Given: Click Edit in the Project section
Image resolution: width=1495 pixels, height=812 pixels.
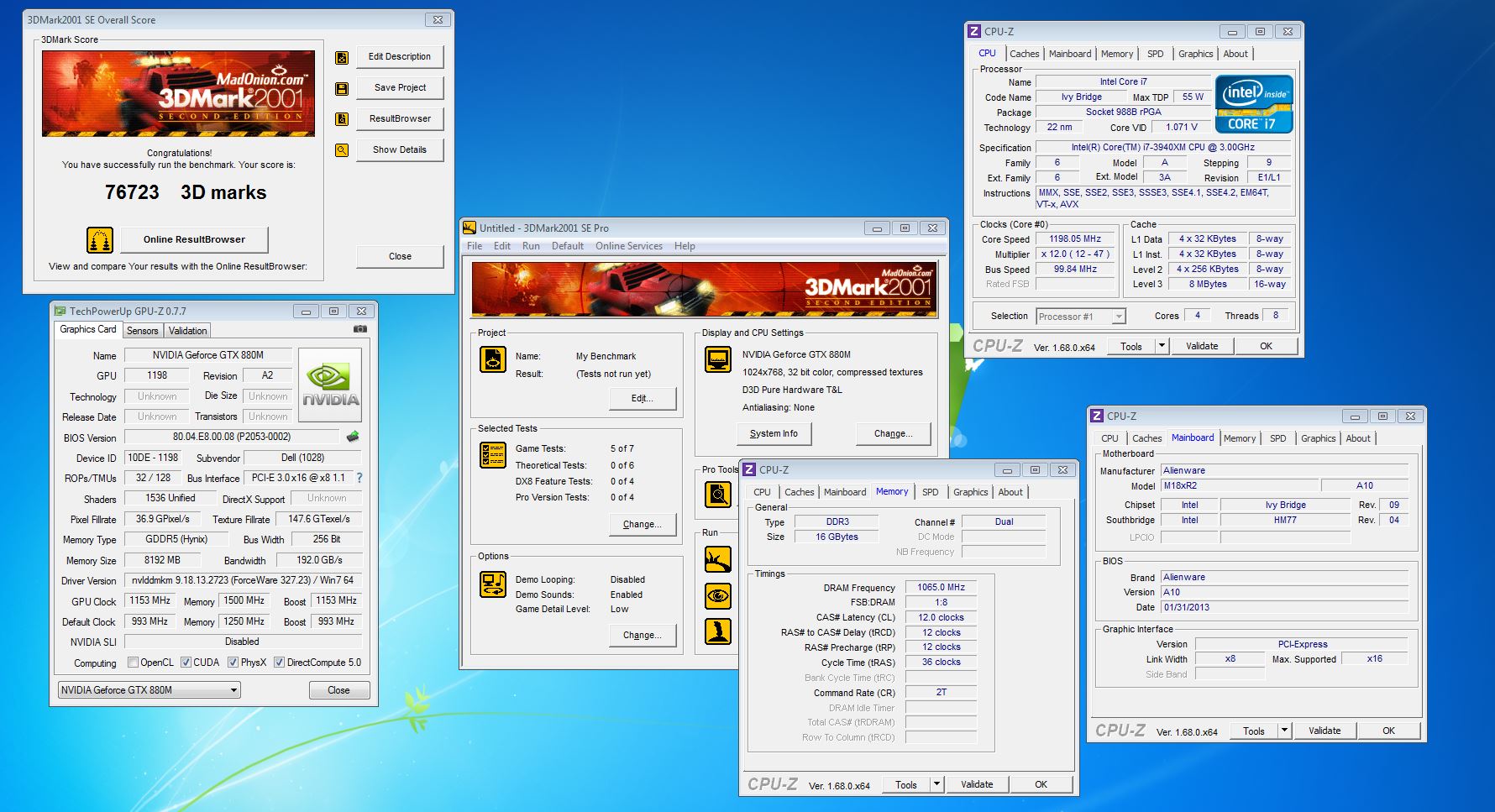Looking at the screenshot, I should click(x=643, y=399).
